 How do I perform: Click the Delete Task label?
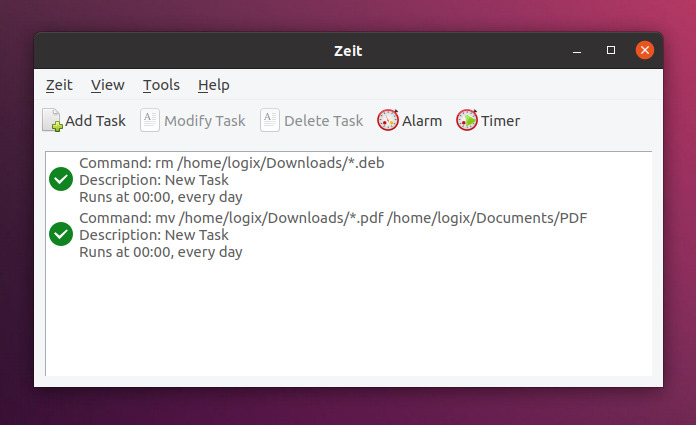(324, 121)
